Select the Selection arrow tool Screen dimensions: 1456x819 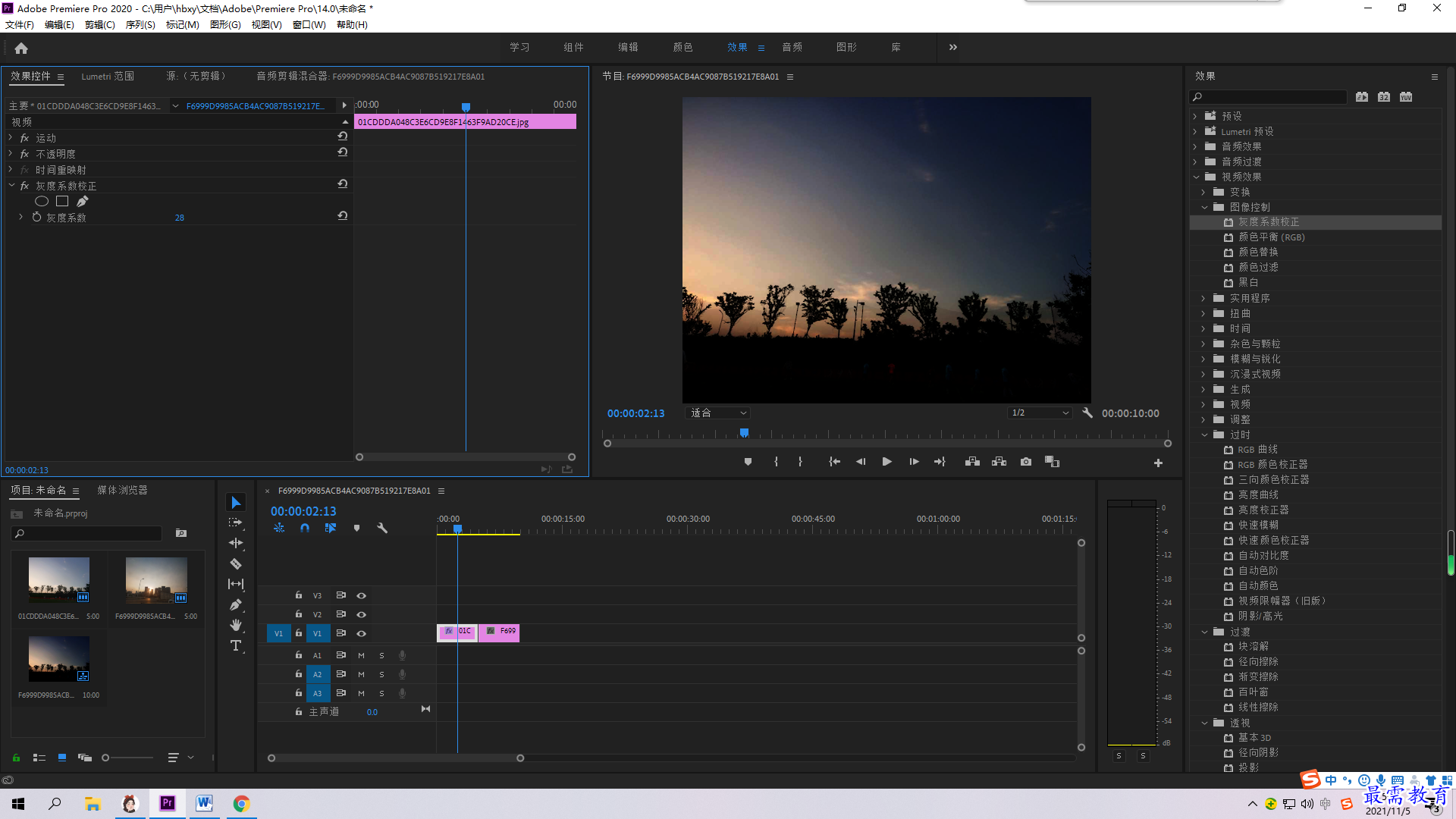[x=236, y=503]
